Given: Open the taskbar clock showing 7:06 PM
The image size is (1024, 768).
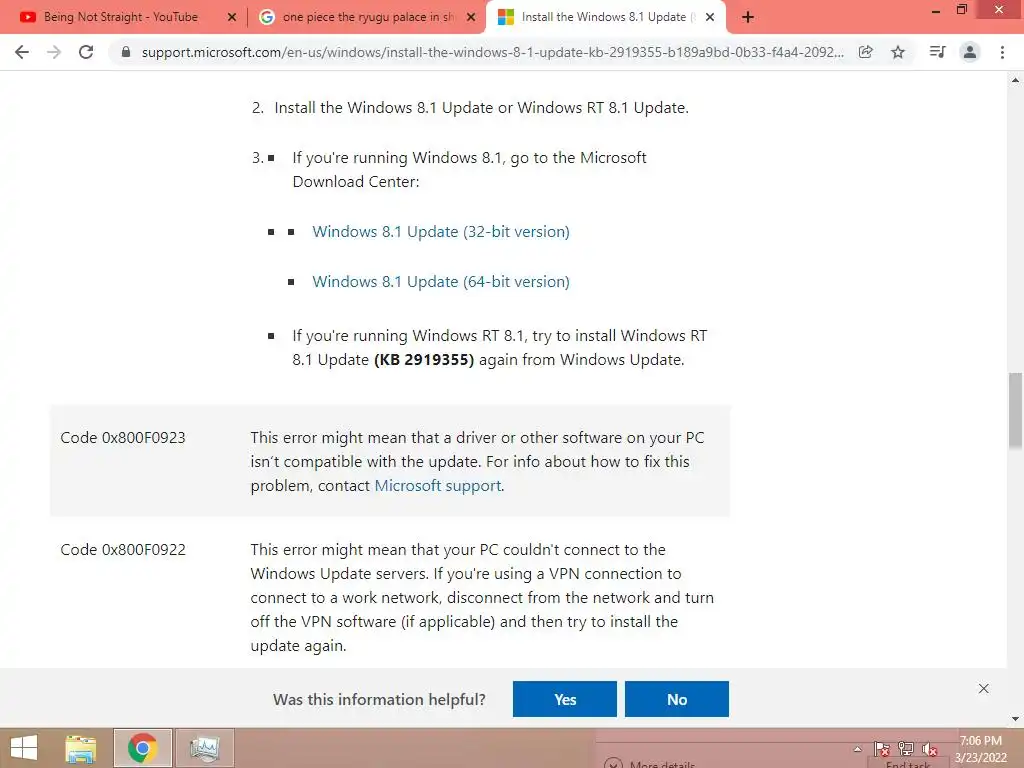Looking at the screenshot, I should pos(981,749).
